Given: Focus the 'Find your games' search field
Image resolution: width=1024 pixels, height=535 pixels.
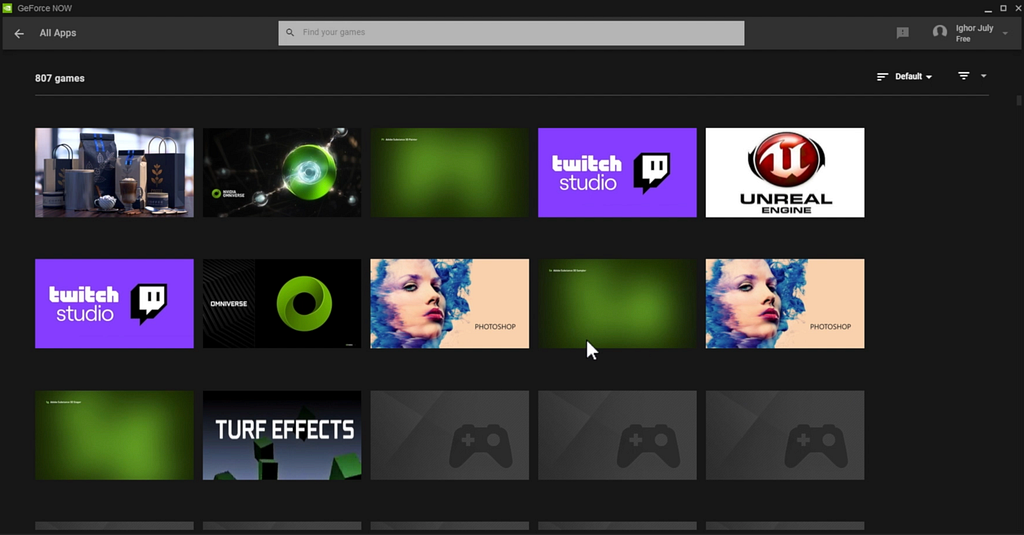Looking at the screenshot, I should pyautogui.click(x=511, y=33).
